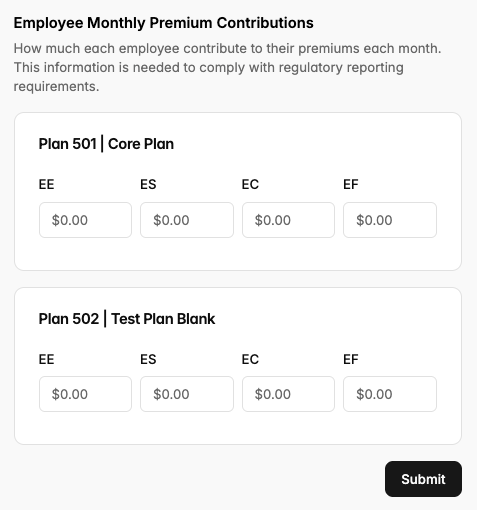Click the Submit button

(423, 479)
